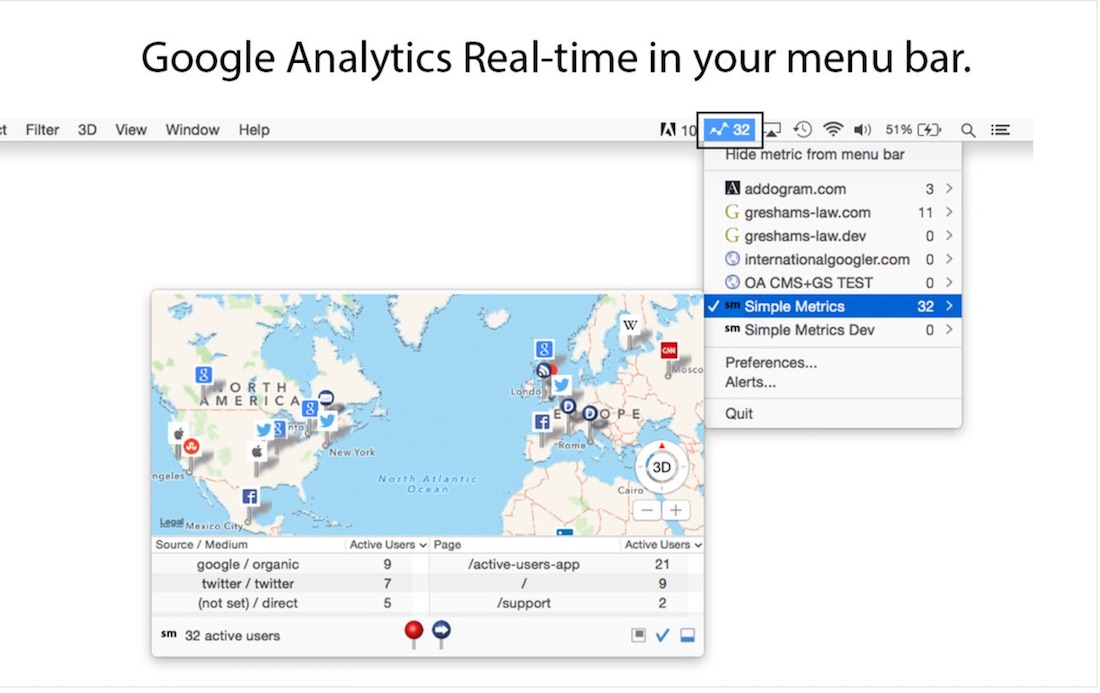Click the sm logo beside 32 active users
The width and height of the screenshot is (1100, 693).
click(168, 634)
